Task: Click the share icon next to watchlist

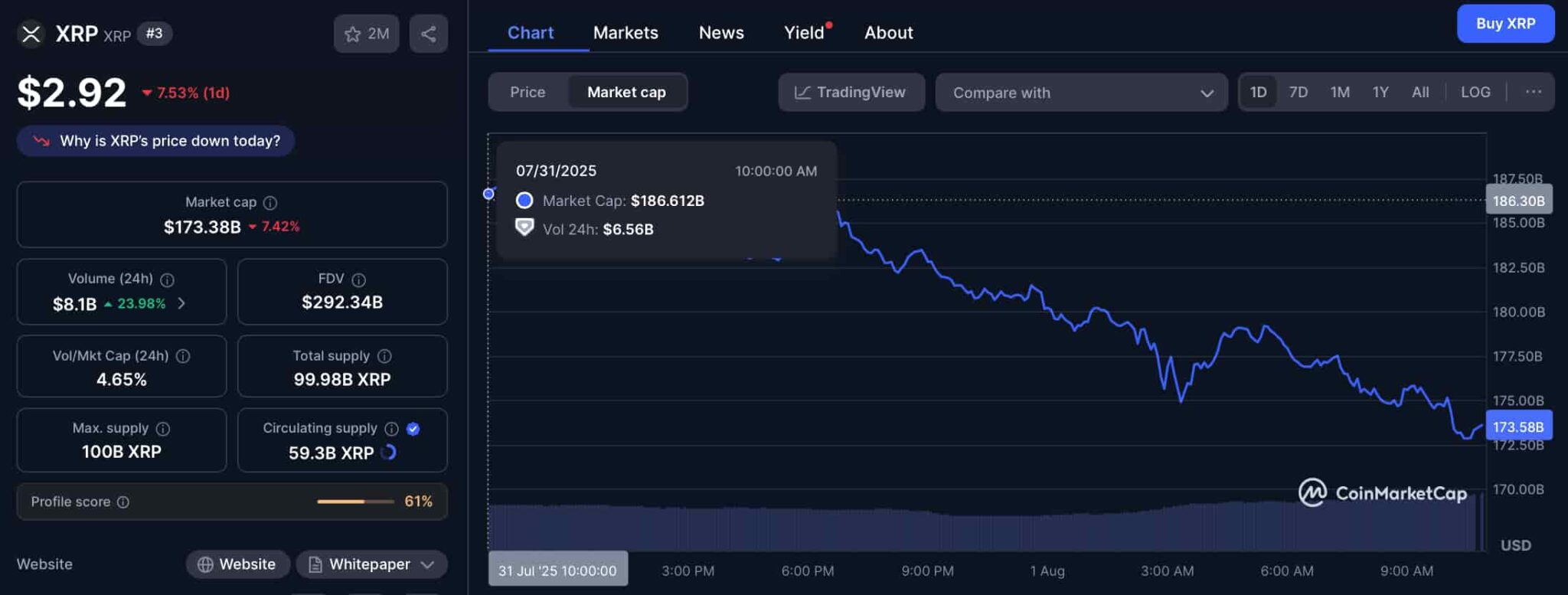Action: [428, 34]
